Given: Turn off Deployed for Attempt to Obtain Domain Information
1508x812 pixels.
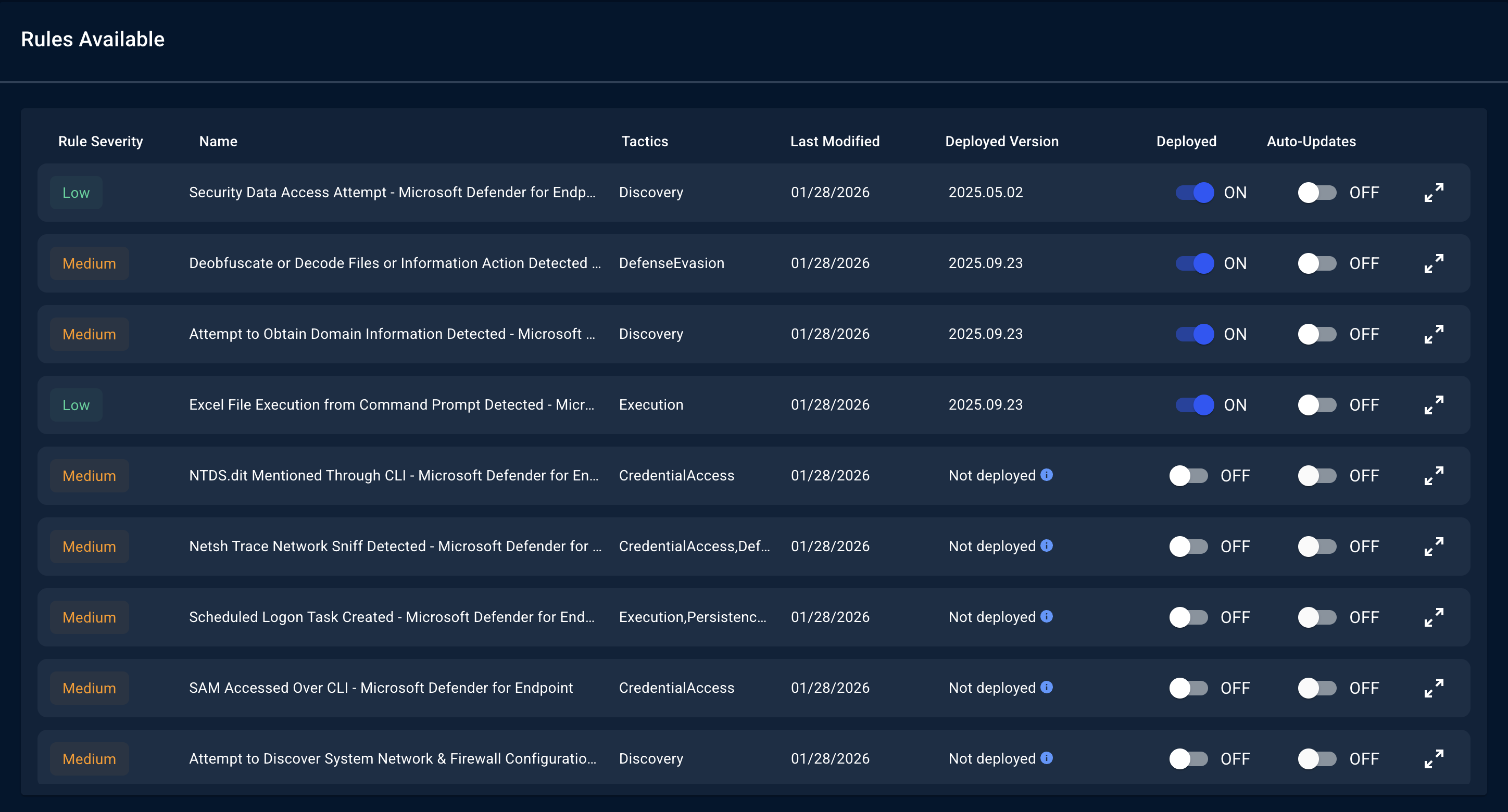Looking at the screenshot, I should [1194, 334].
